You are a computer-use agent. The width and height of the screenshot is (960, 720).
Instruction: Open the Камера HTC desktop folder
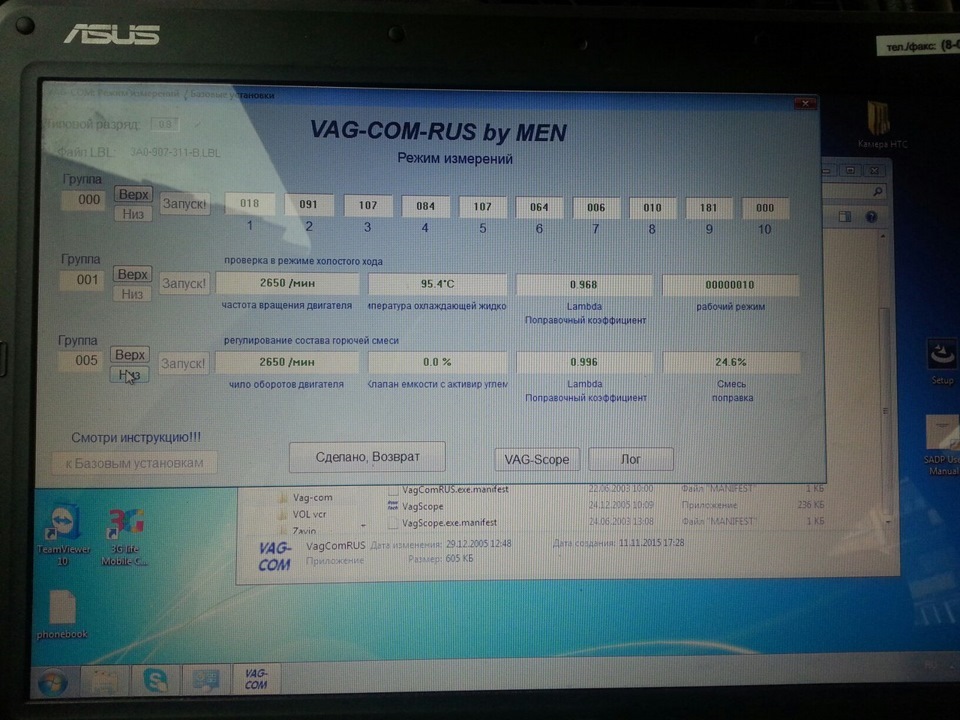881,125
